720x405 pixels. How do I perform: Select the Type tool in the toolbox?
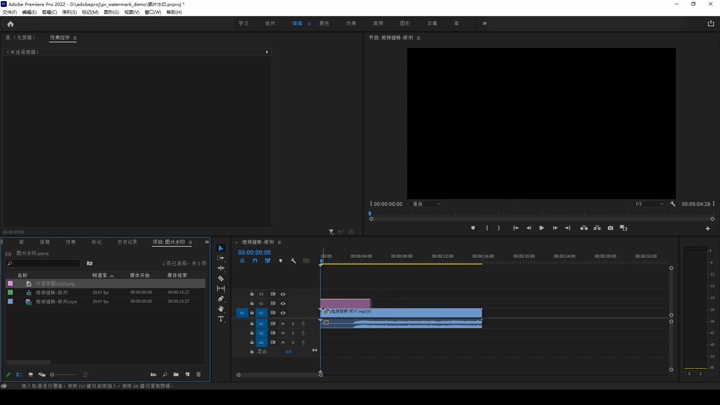[x=221, y=319]
